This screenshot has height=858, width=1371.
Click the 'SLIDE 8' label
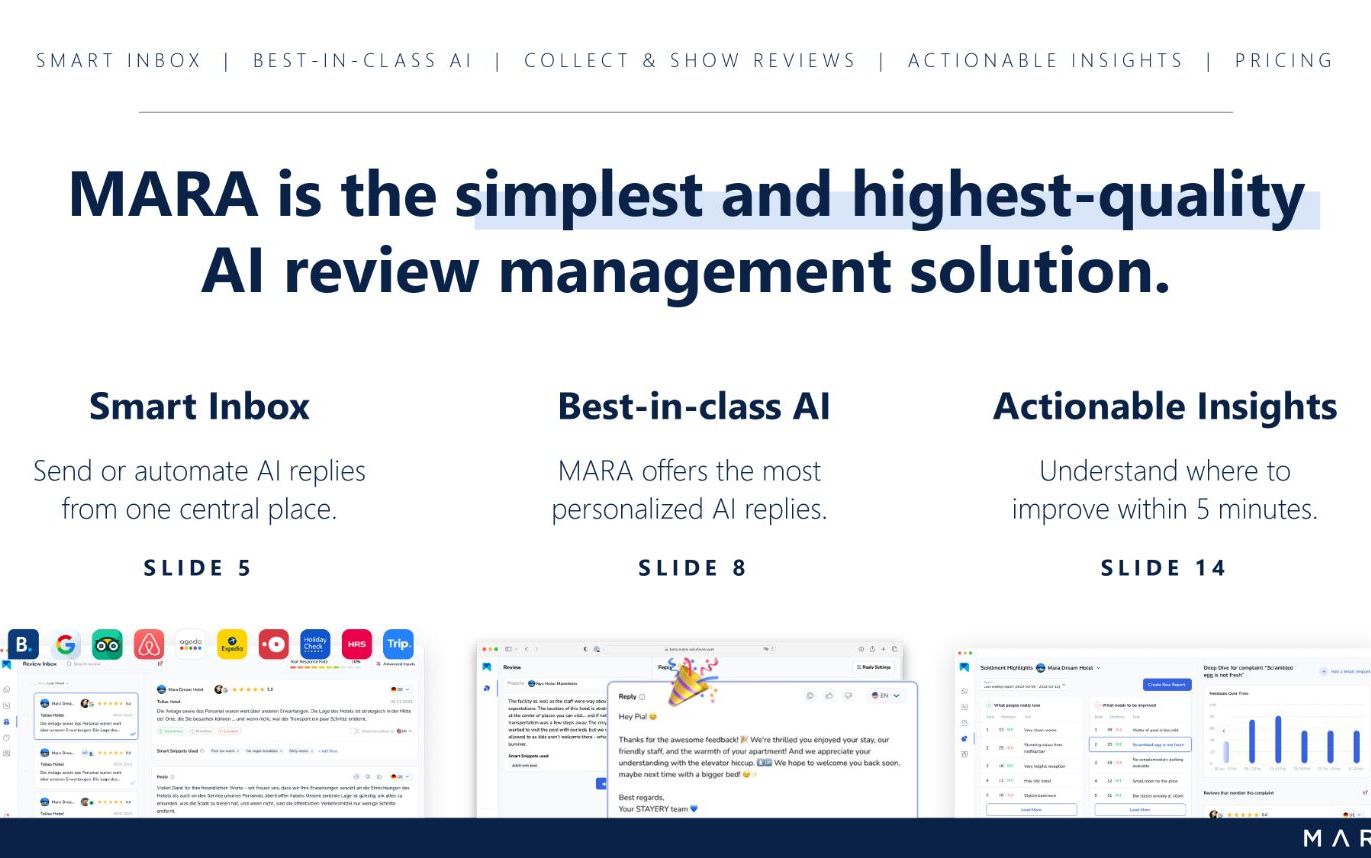pyautogui.click(x=693, y=568)
